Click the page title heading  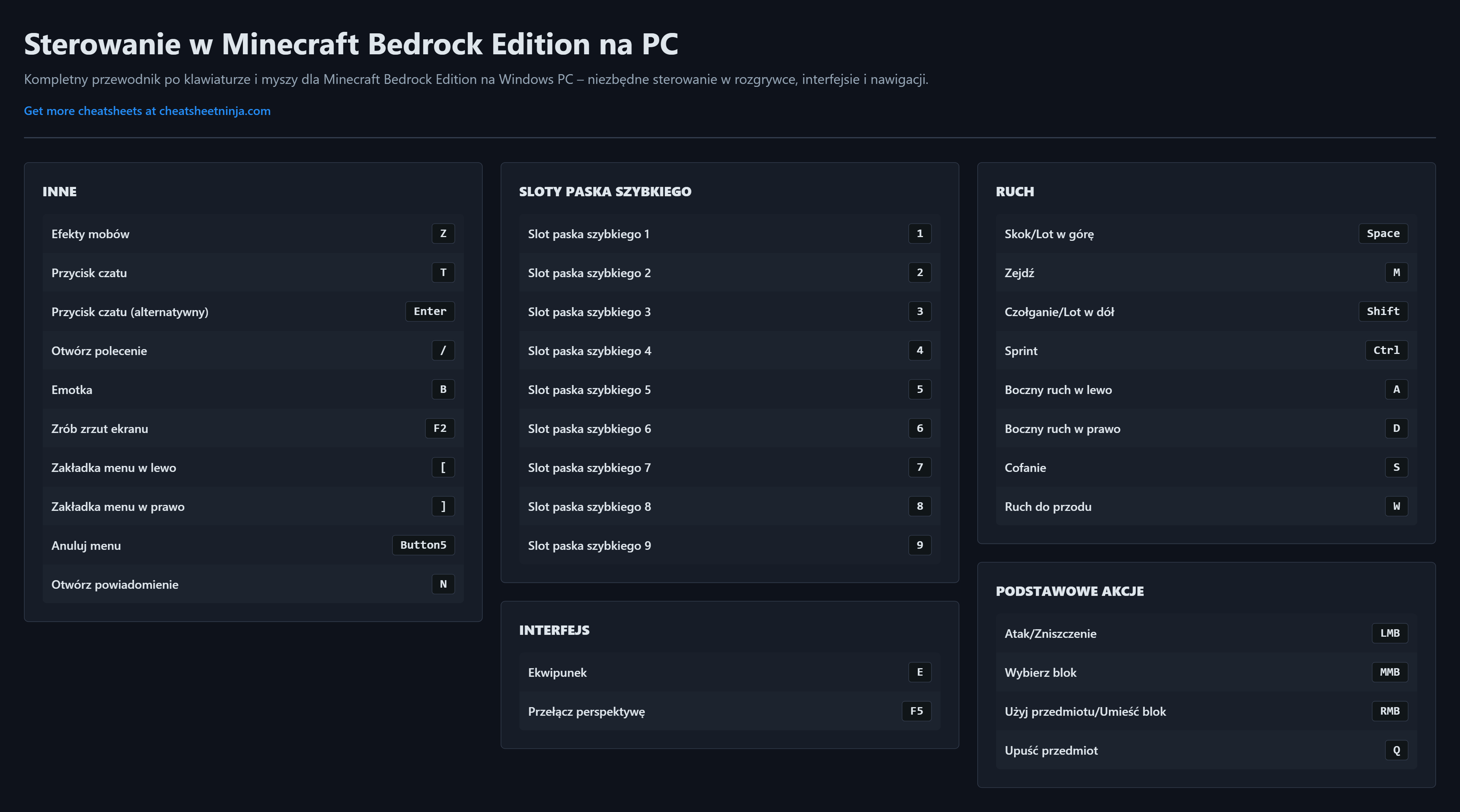click(351, 44)
